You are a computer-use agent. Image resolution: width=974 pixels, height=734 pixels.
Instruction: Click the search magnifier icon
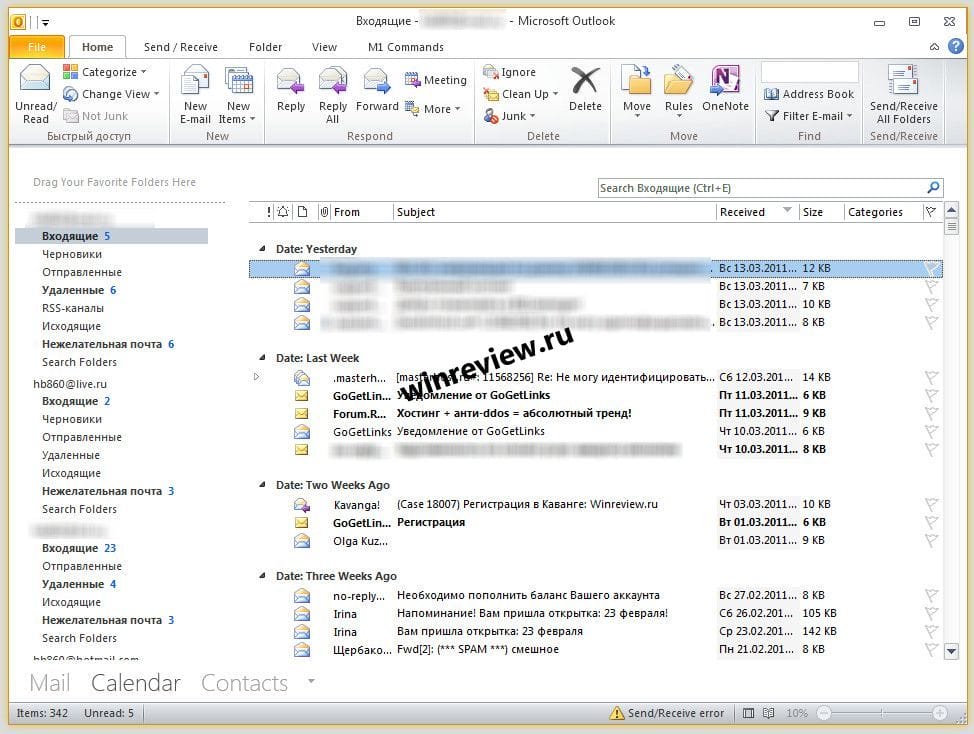(933, 188)
